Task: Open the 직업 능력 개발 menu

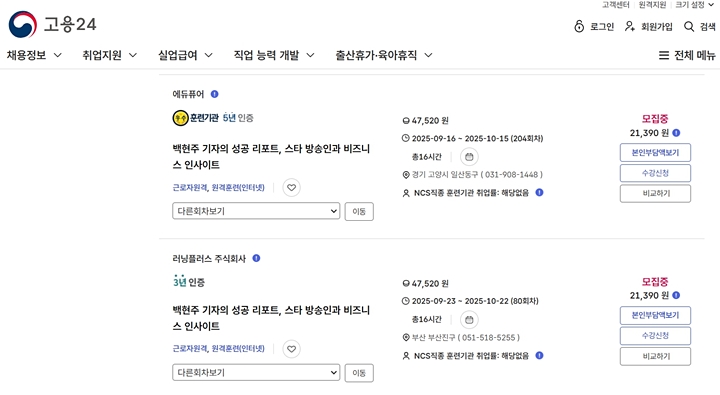Action: [274, 55]
